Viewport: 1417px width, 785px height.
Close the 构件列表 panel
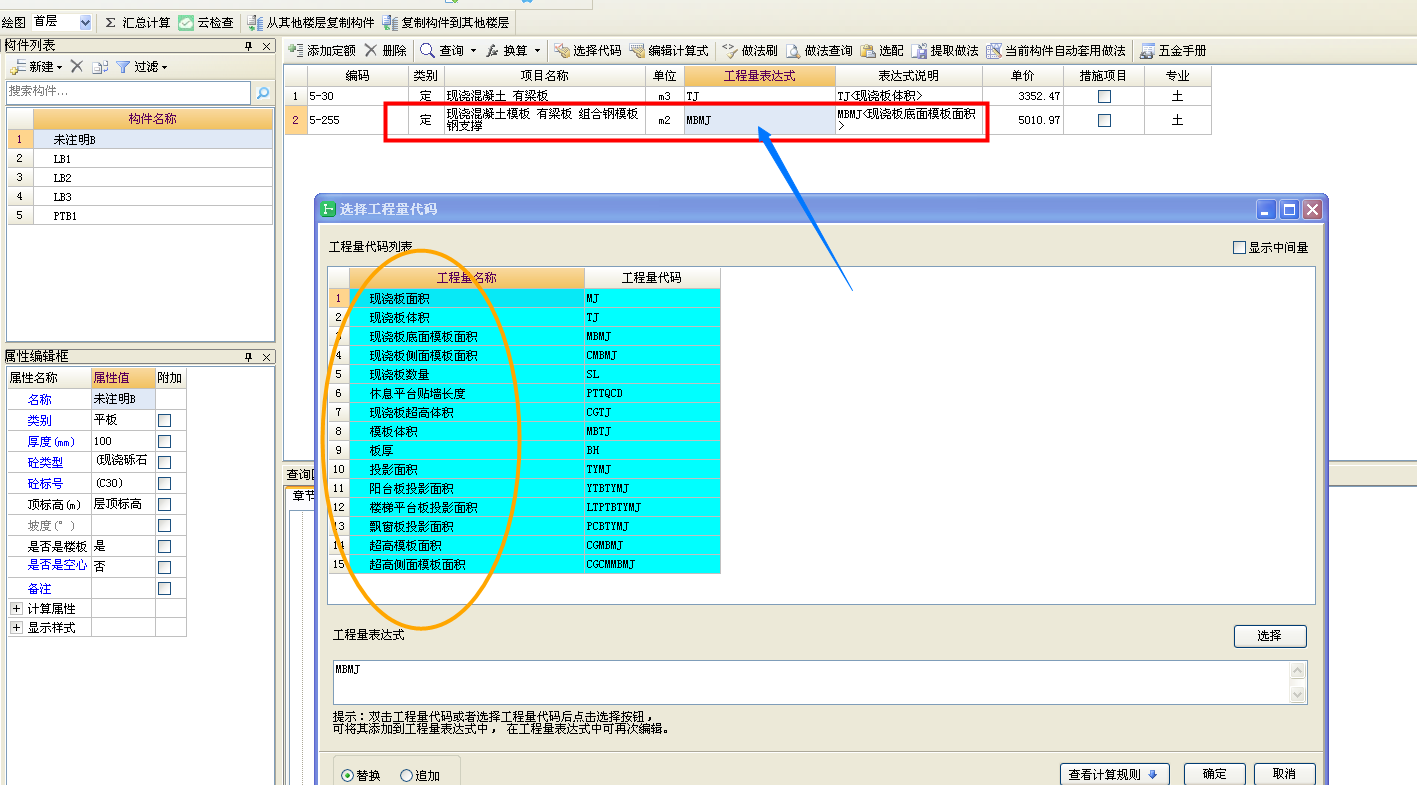(x=266, y=46)
